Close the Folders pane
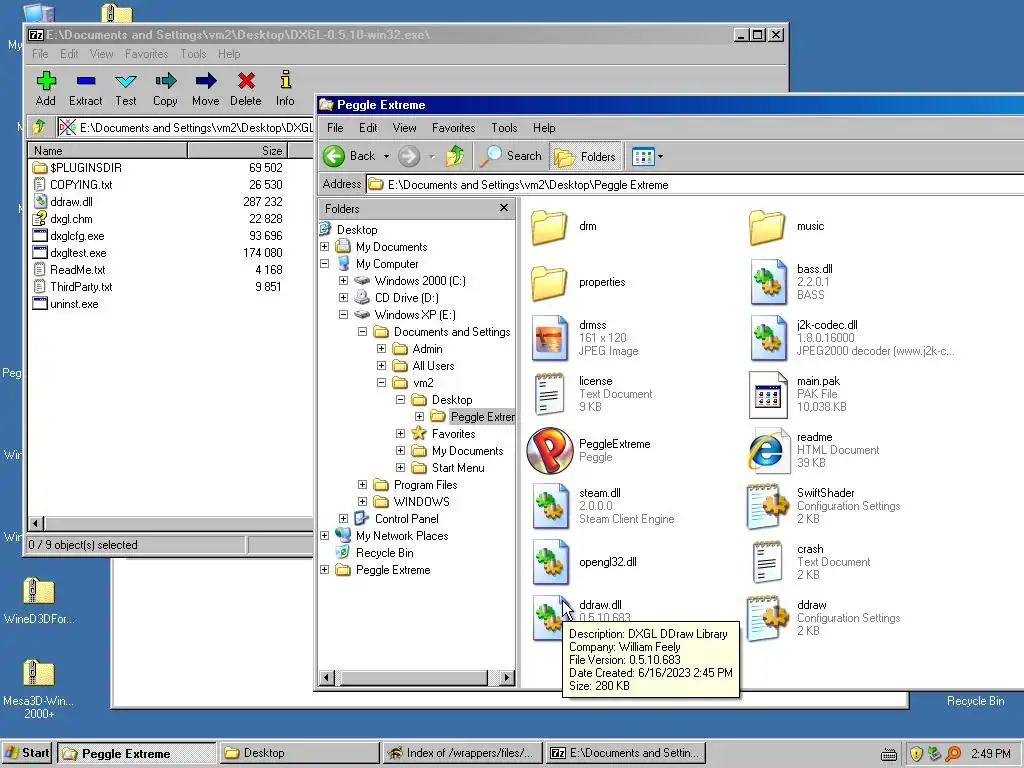Screen dimensions: 1024x768 coord(504,208)
